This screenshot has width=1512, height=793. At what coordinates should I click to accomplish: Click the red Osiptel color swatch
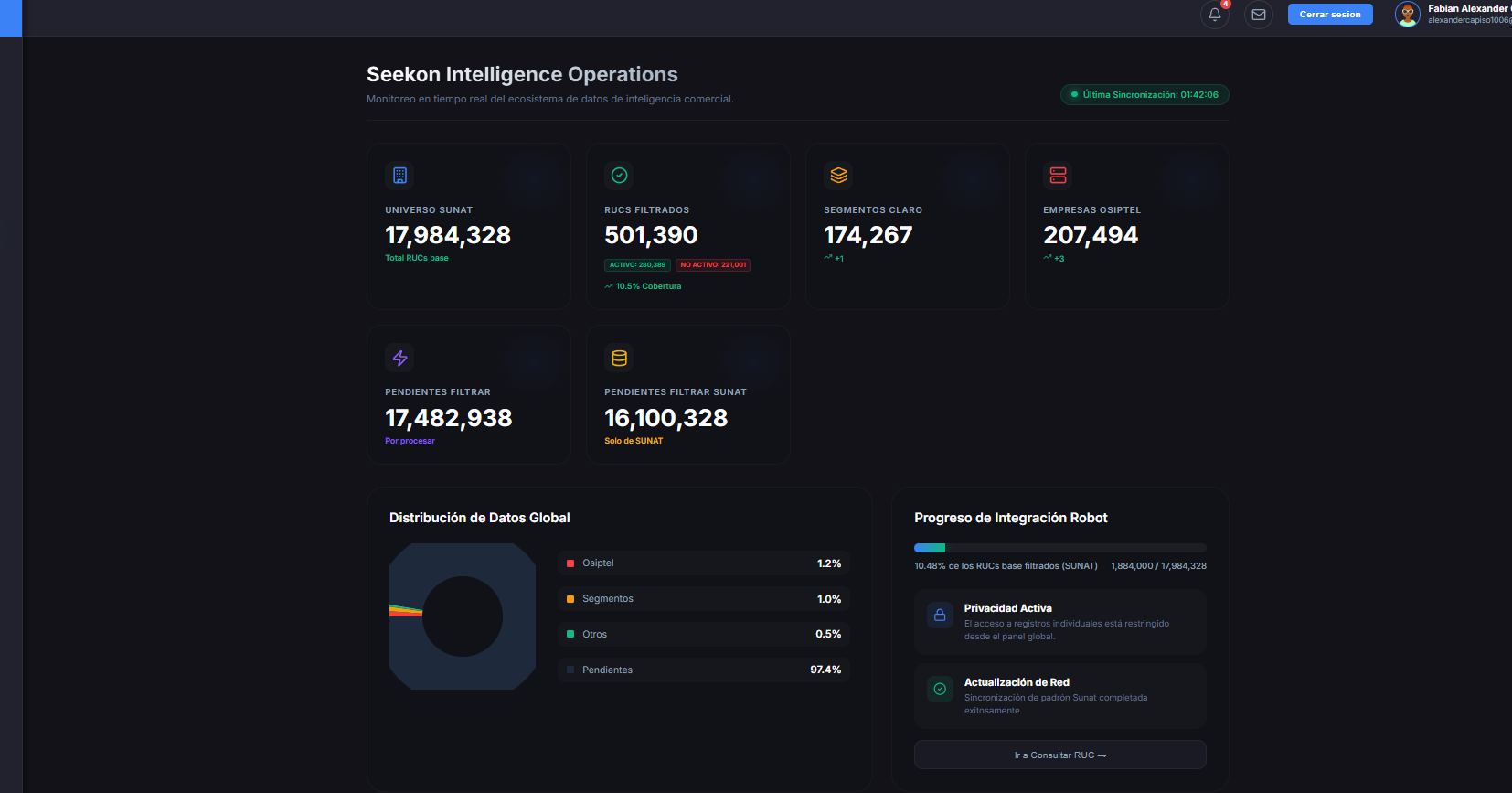pyautogui.click(x=570, y=563)
